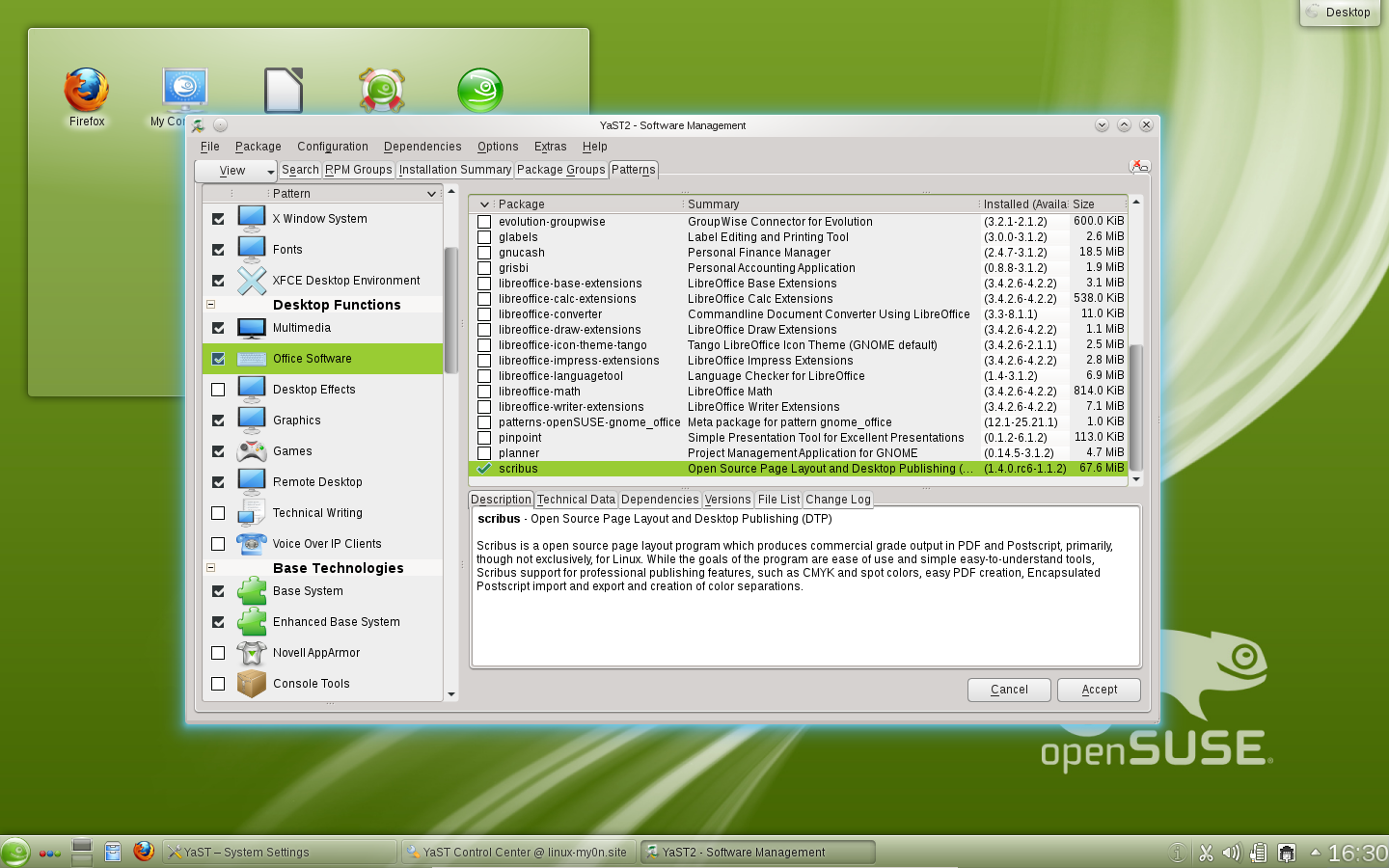Screen dimensions: 1389x868
Task: Mark gnucash package for installation
Action: coord(484,253)
